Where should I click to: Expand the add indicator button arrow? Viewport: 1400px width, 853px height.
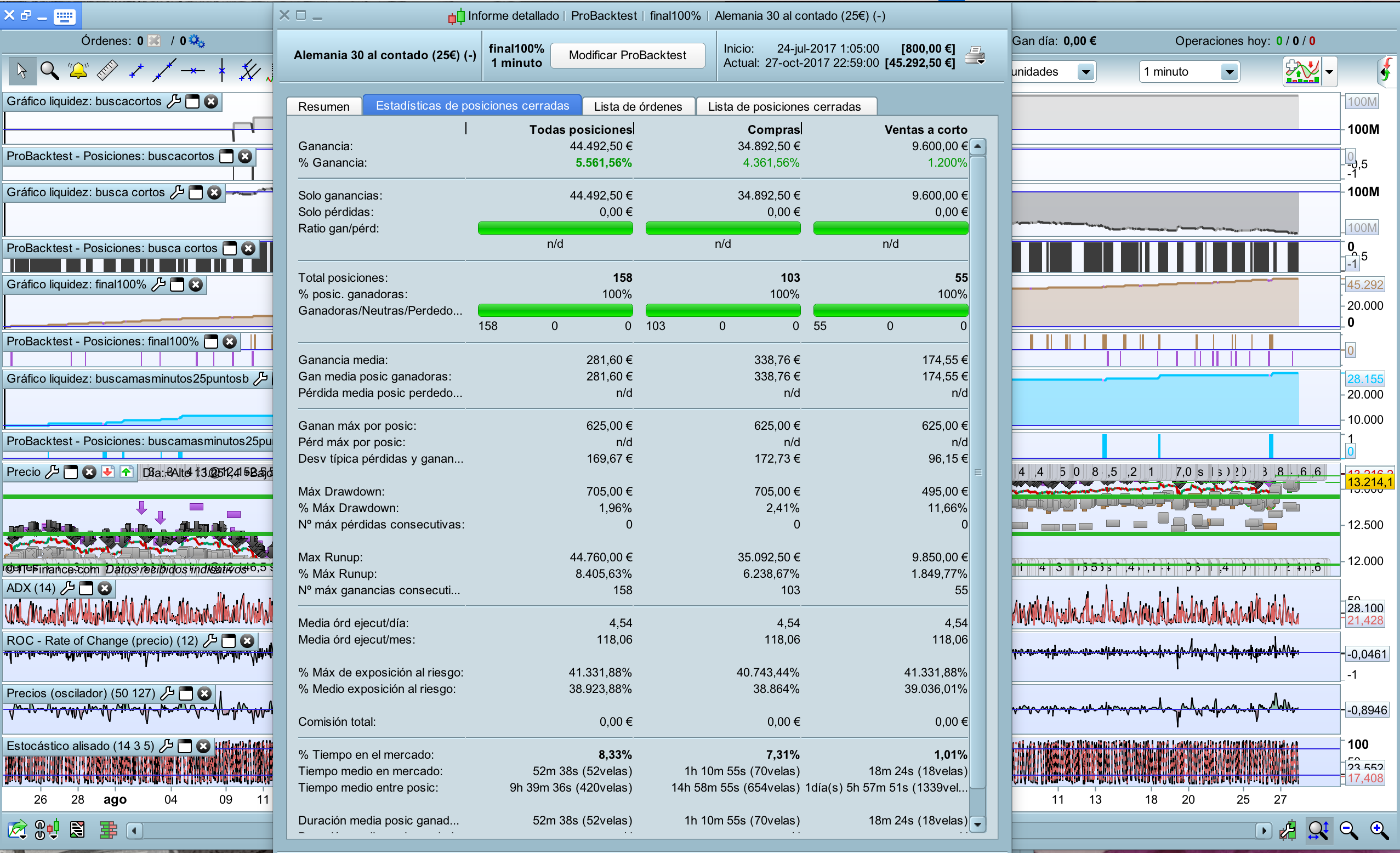tap(1329, 72)
